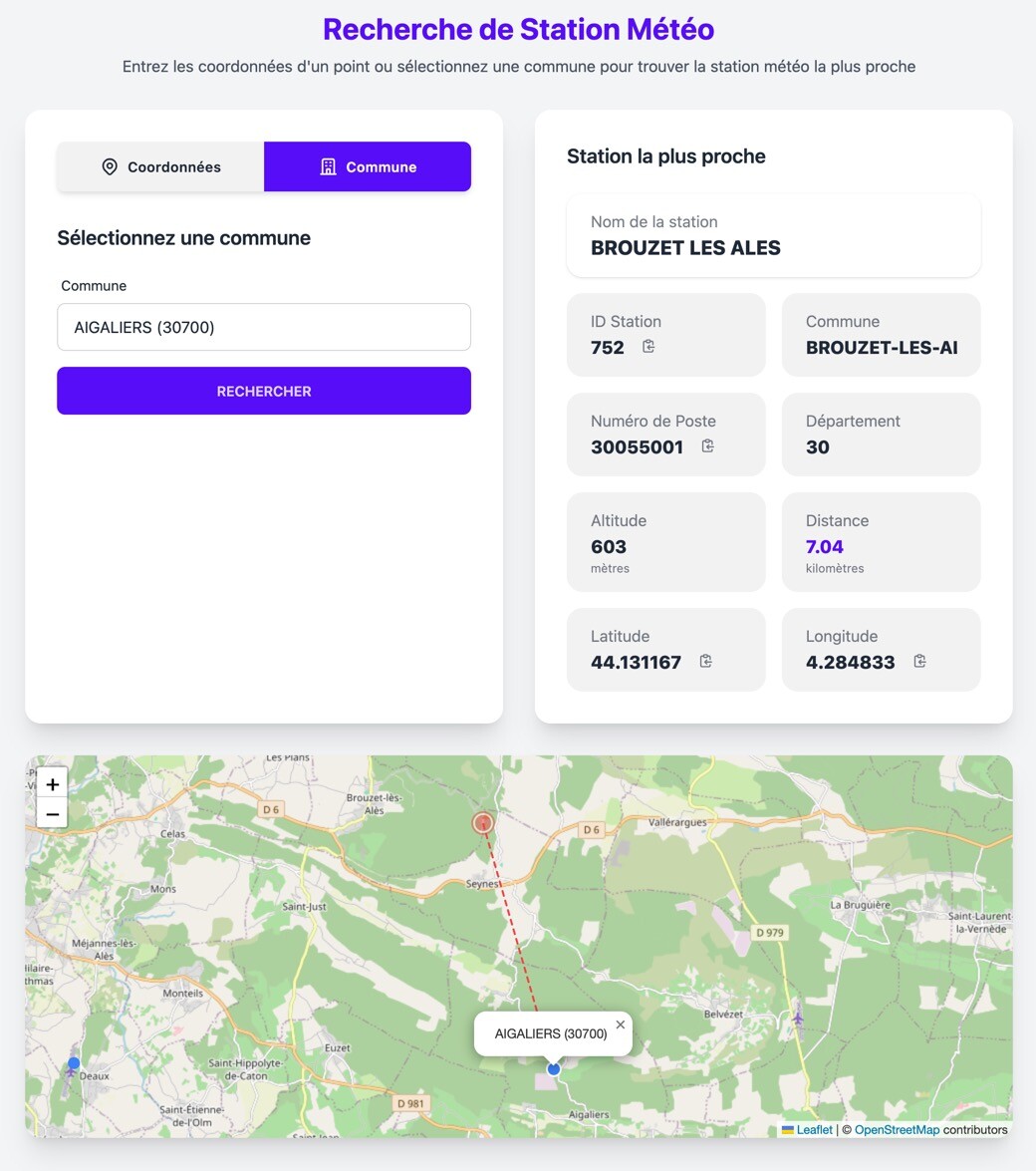Viewport: 1036px width, 1171px height.
Task: Click the RECHERCHER button
Action: (x=263, y=391)
